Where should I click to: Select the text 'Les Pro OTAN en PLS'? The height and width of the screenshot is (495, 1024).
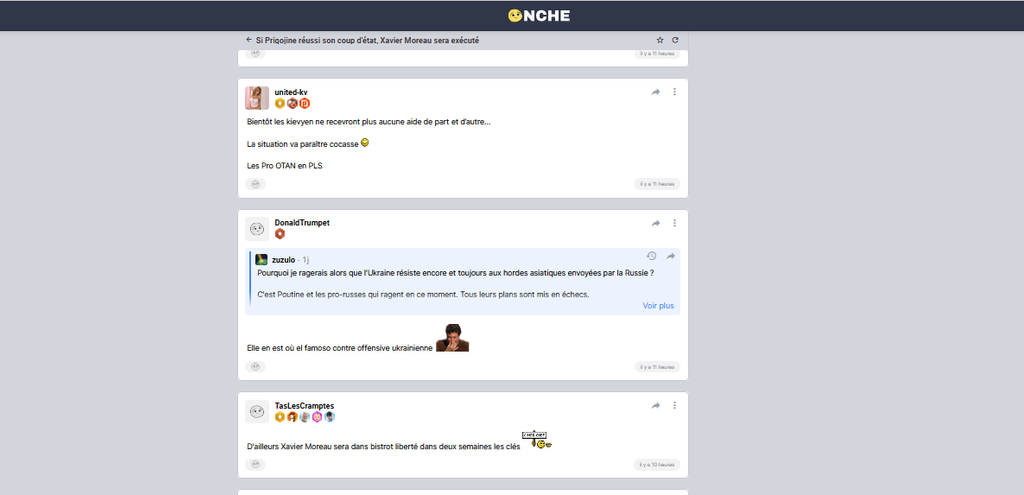(x=285, y=166)
